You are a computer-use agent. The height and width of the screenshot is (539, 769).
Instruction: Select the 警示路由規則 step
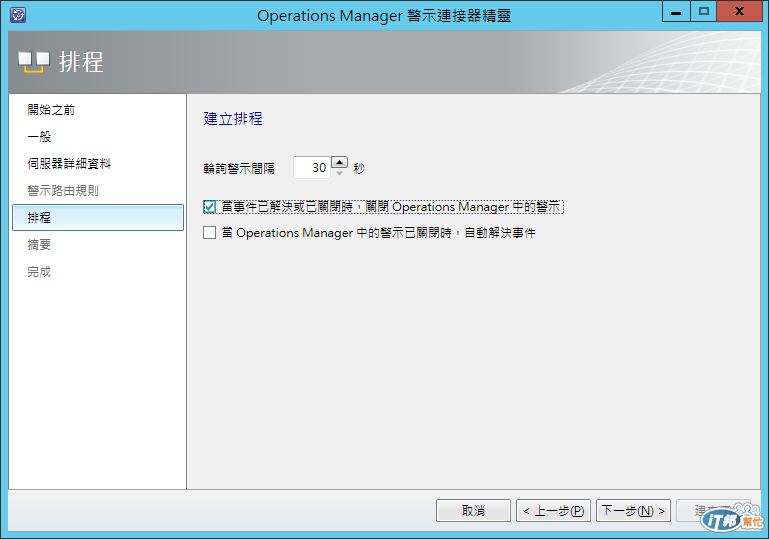[63, 191]
